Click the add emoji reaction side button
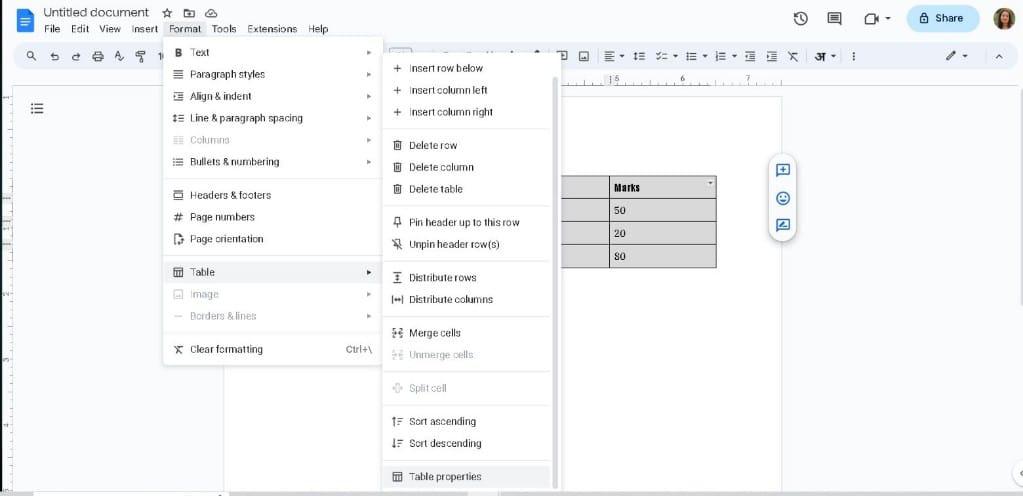The width and height of the screenshot is (1023, 496). tap(783, 198)
